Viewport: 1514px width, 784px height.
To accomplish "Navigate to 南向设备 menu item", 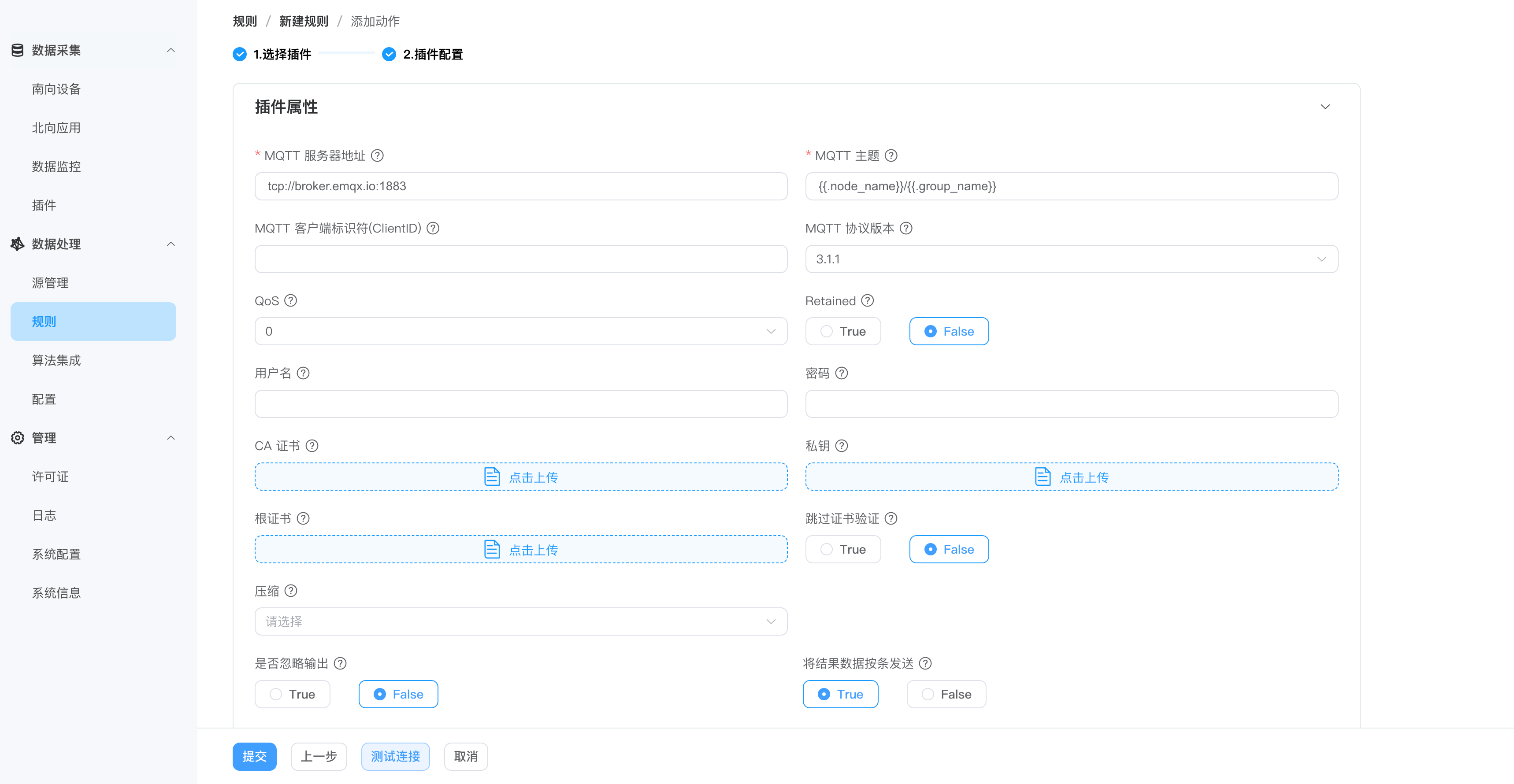I will coord(56,89).
